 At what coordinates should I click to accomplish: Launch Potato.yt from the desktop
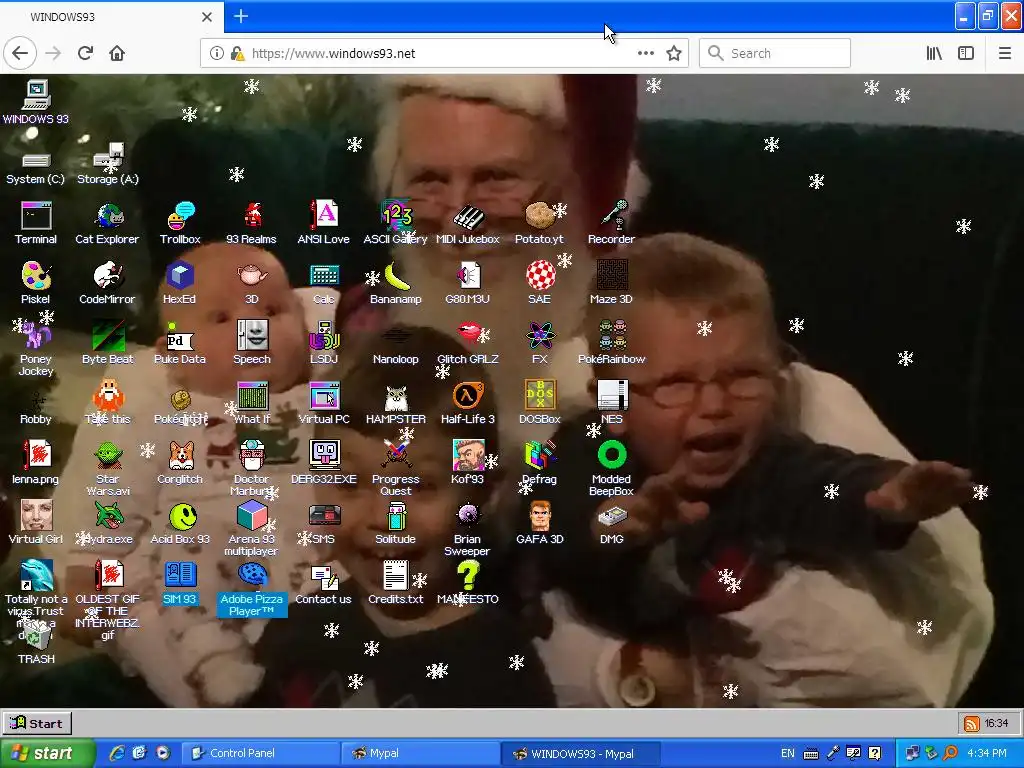pyautogui.click(x=539, y=223)
